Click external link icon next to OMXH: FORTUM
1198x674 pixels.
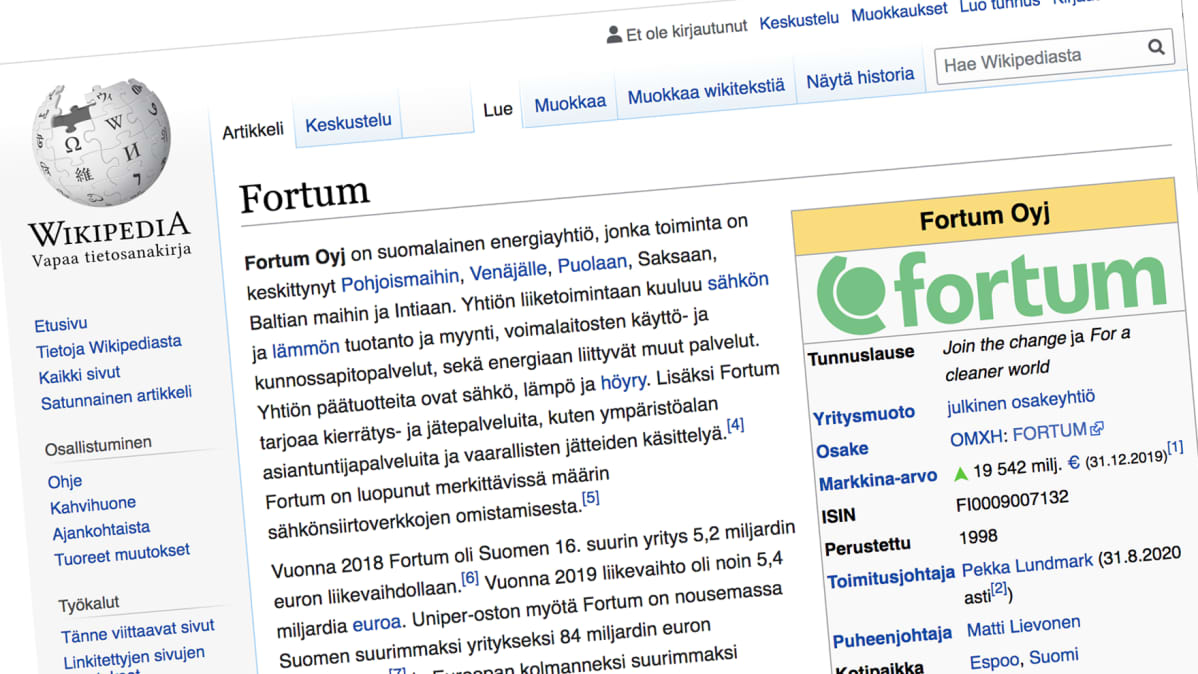point(1096,429)
